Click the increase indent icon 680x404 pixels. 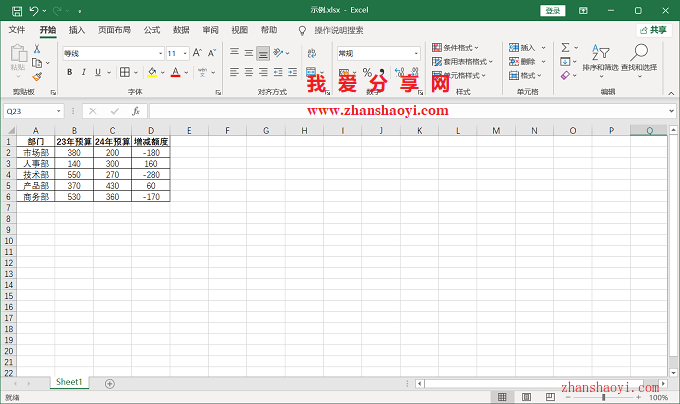[293, 72]
